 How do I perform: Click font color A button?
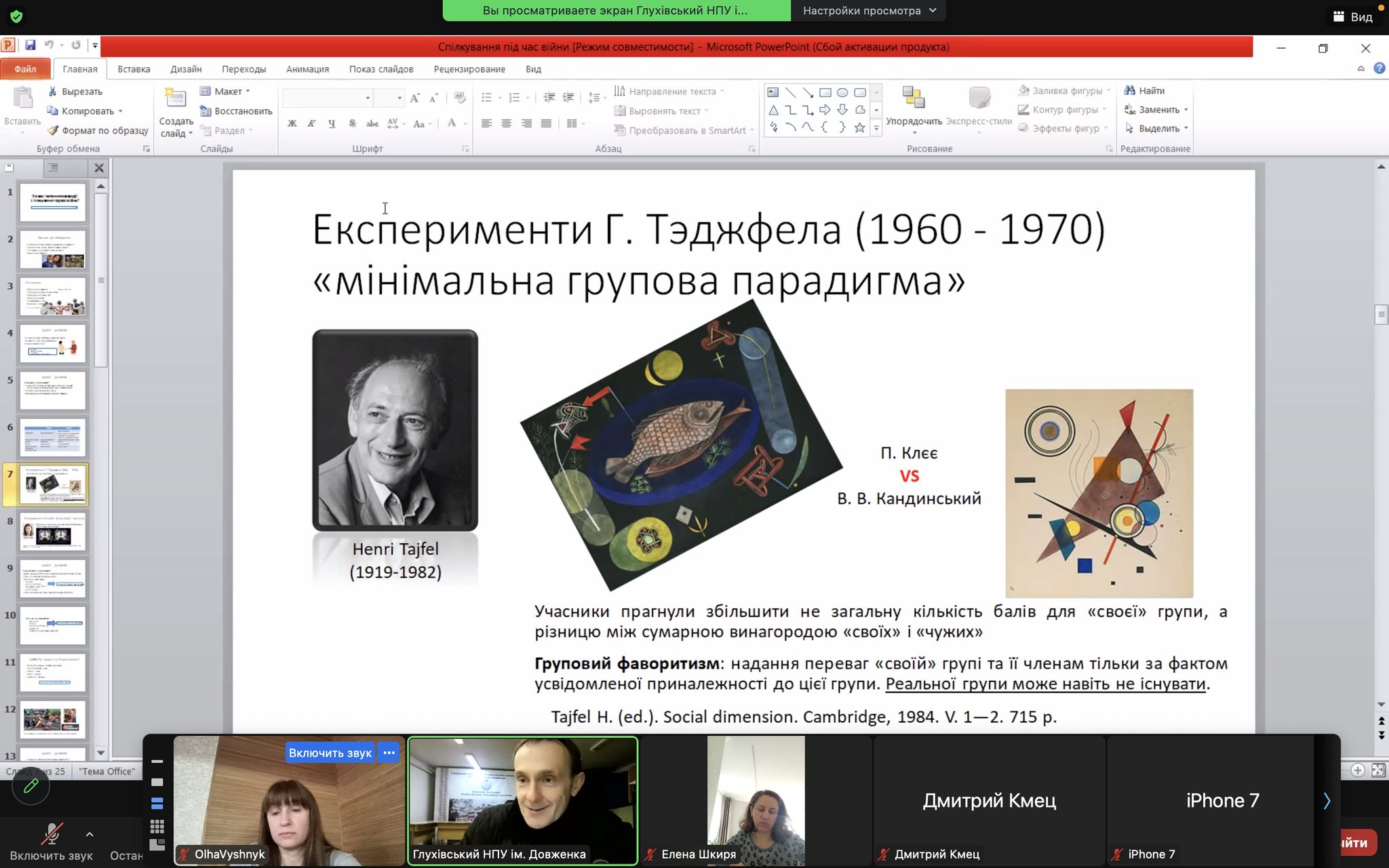click(451, 123)
